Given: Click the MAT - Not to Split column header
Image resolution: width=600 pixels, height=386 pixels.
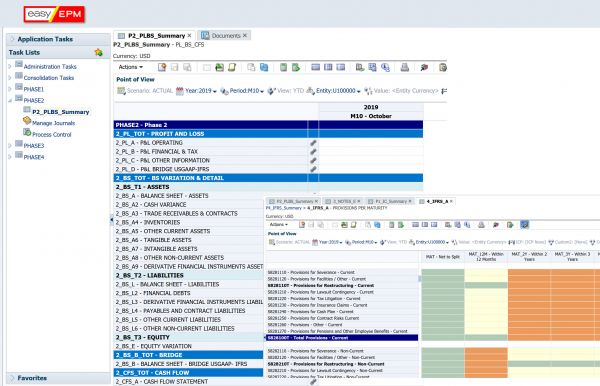Looking at the screenshot, I should [443, 257].
